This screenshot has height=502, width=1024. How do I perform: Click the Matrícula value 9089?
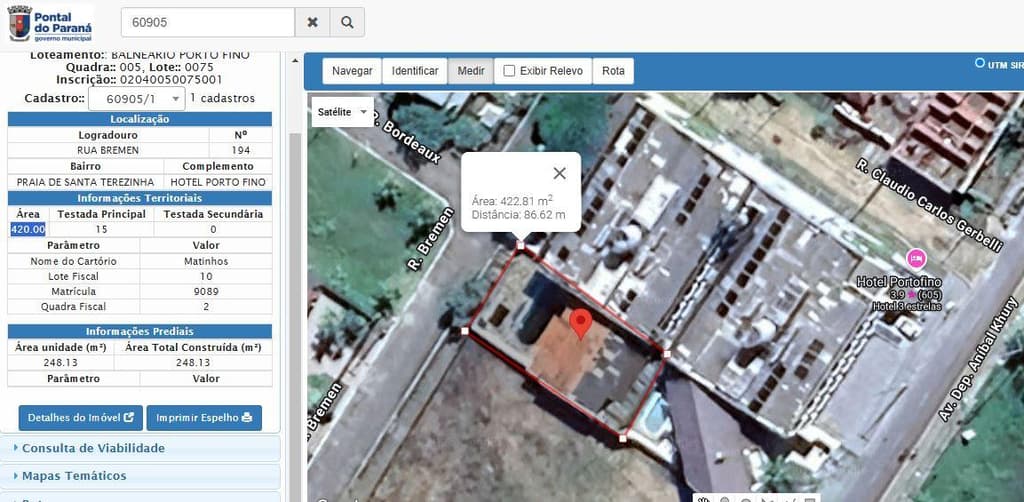tap(206, 292)
